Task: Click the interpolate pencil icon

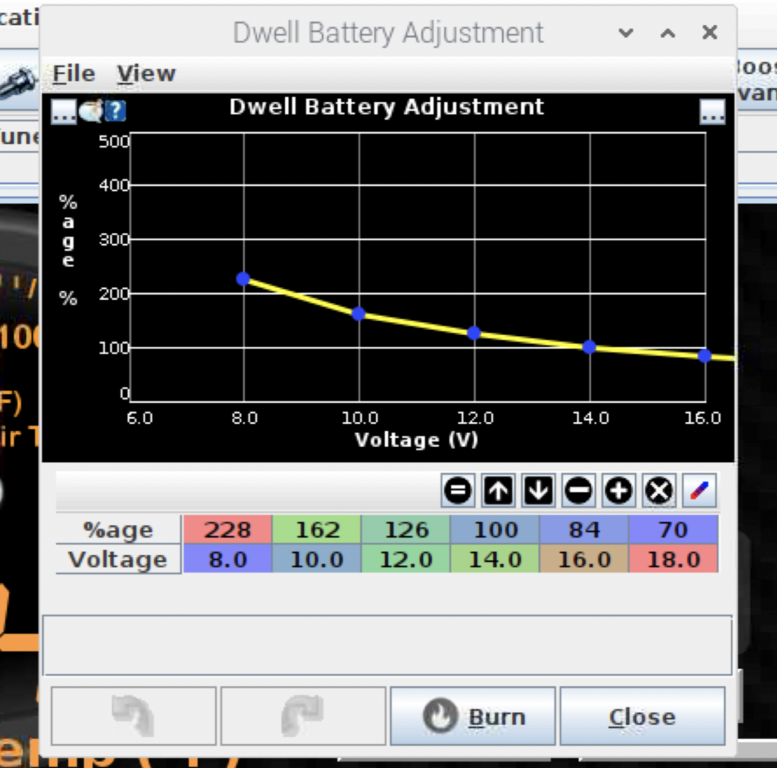Action: (699, 491)
